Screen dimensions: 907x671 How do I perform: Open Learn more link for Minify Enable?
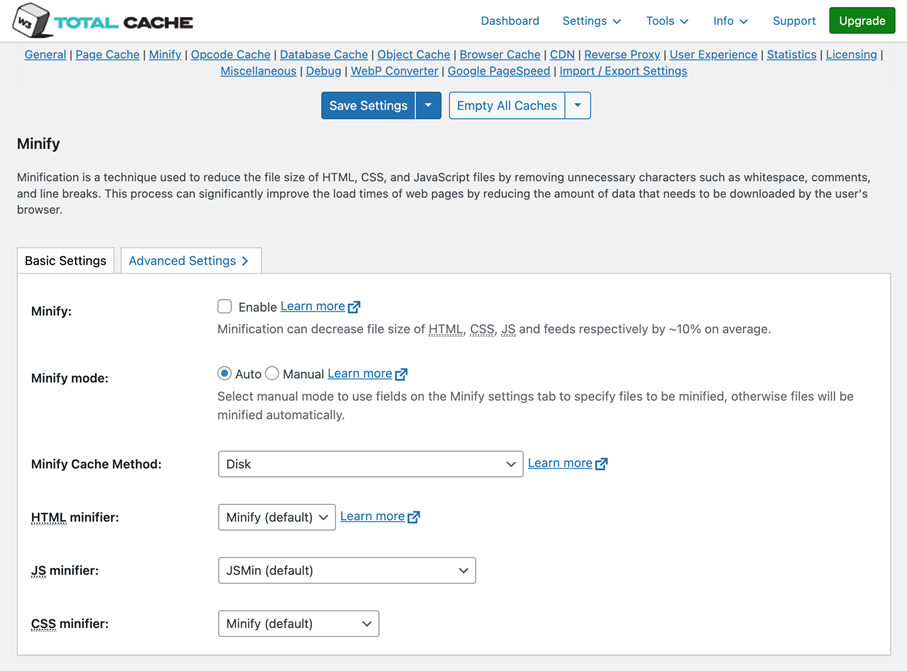coord(313,307)
